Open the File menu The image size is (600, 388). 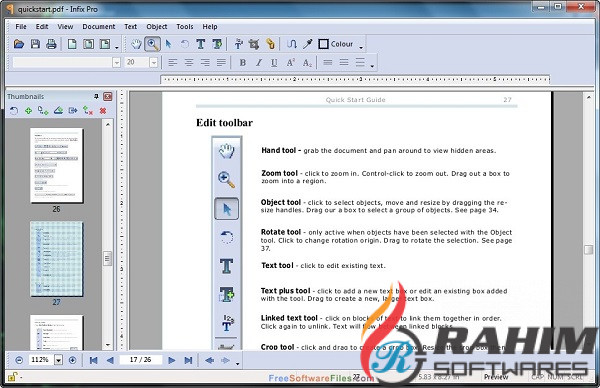click(21, 27)
